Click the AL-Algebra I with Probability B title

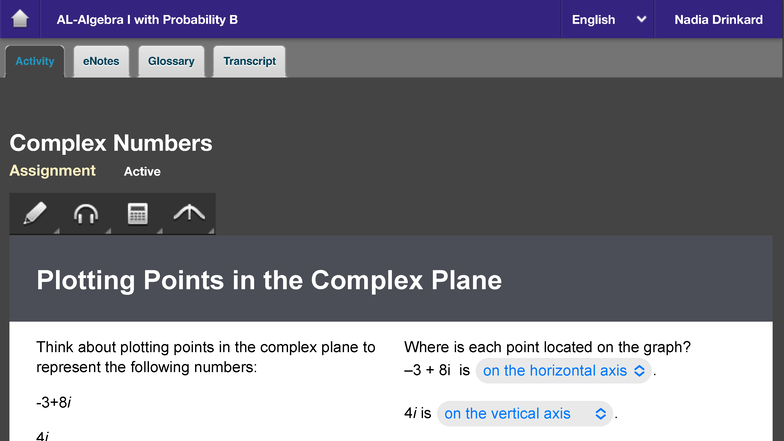point(146,19)
